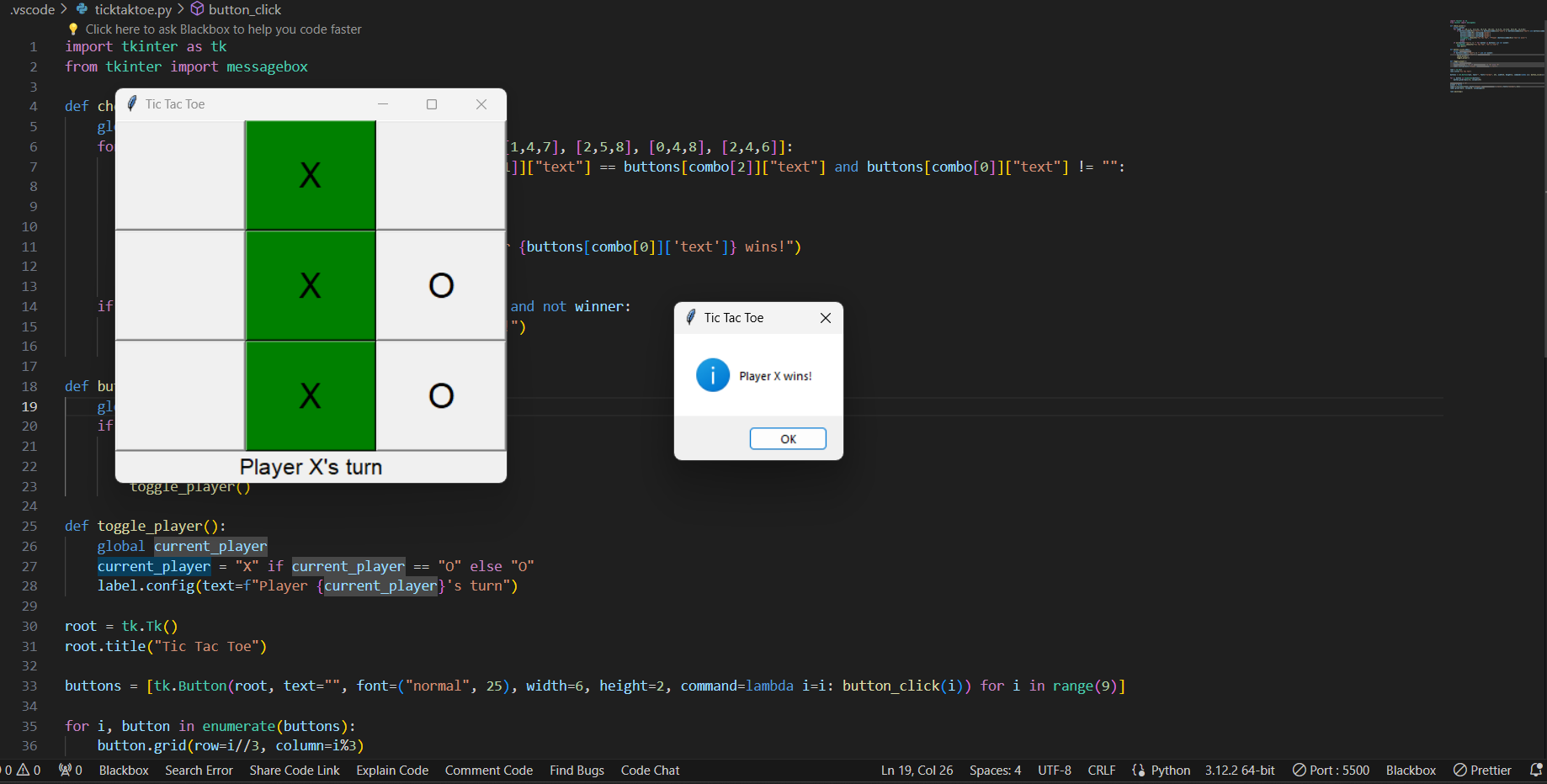
Task: Click the top-right empty game cell
Action: click(441, 175)
